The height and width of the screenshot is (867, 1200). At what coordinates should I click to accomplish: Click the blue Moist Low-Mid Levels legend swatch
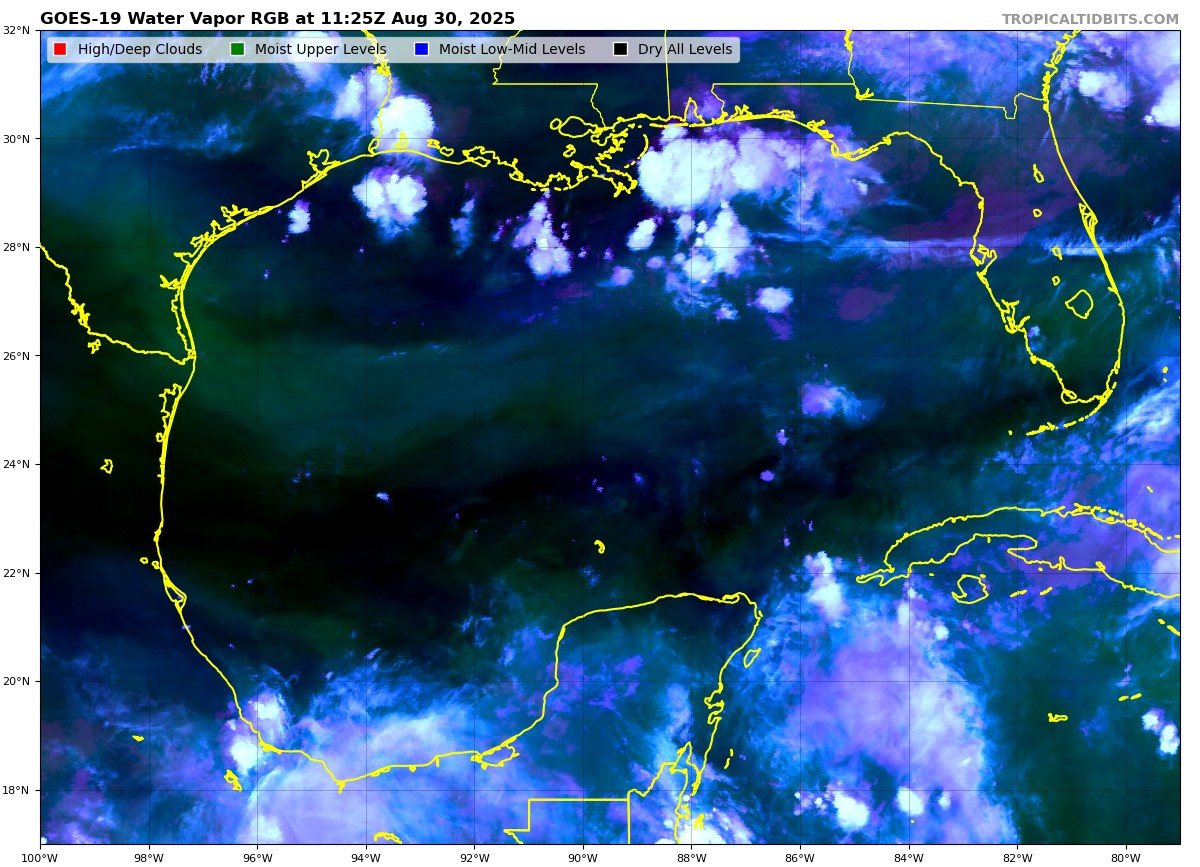coord(421,49)
